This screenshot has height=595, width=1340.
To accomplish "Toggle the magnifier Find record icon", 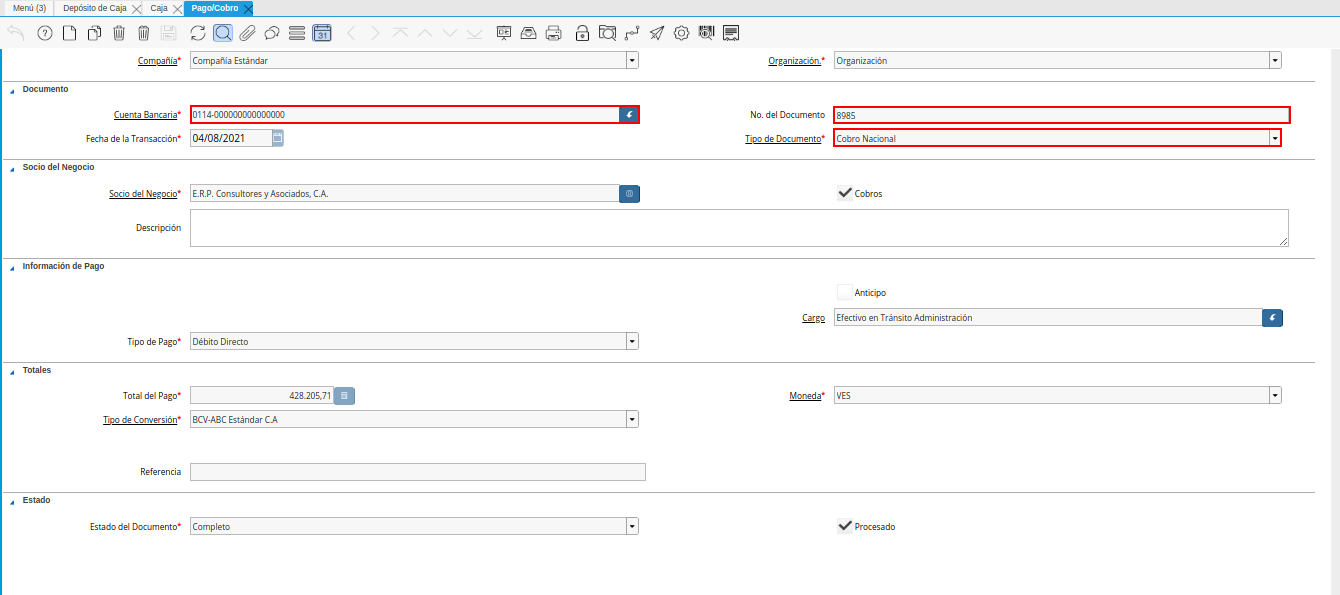I will point(223,33).
